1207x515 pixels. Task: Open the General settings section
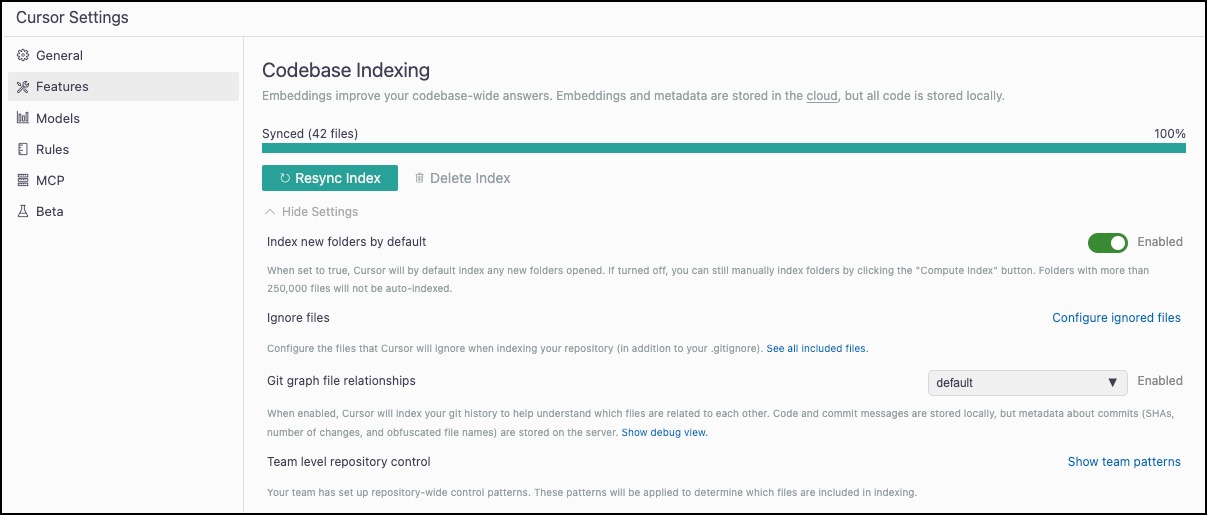pos(124,56)
